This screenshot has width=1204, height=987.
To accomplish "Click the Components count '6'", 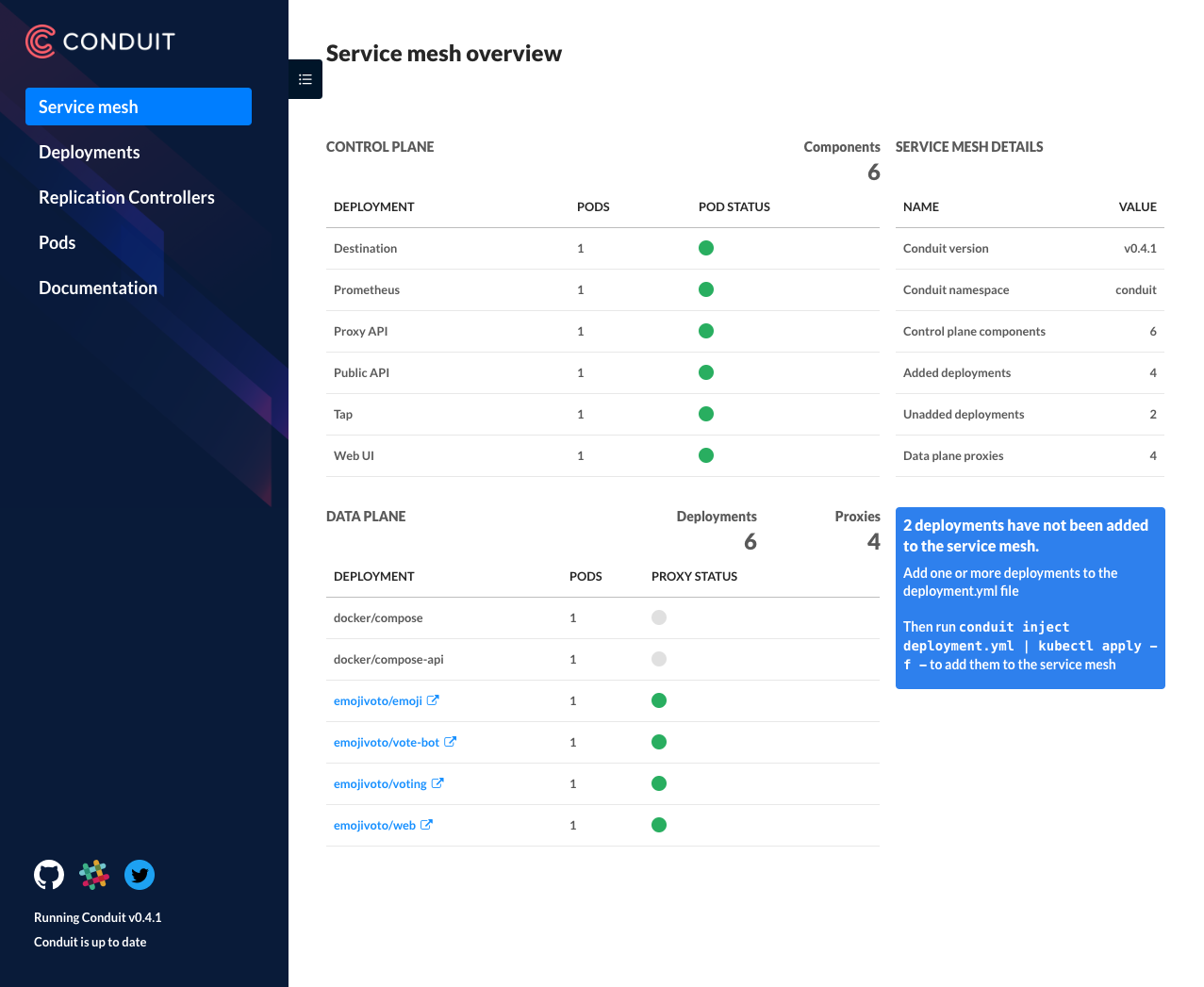I will tap(874, 172).
